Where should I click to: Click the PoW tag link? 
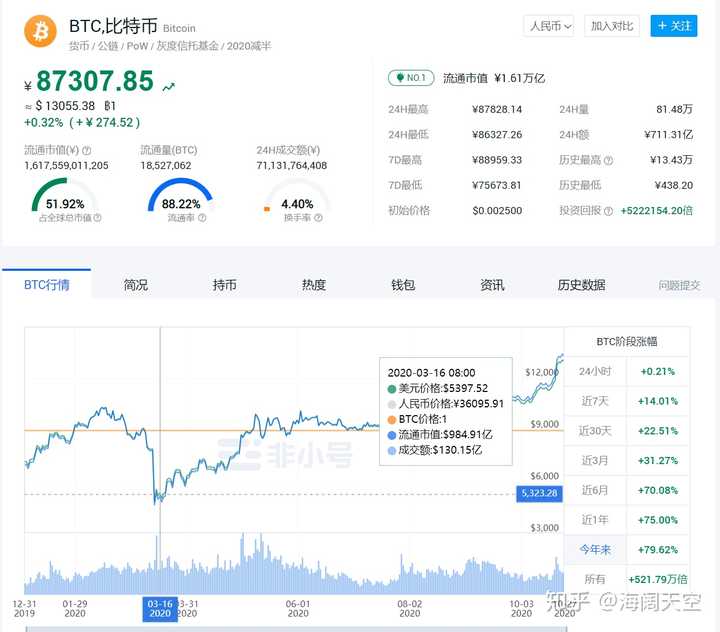(137, 46)
